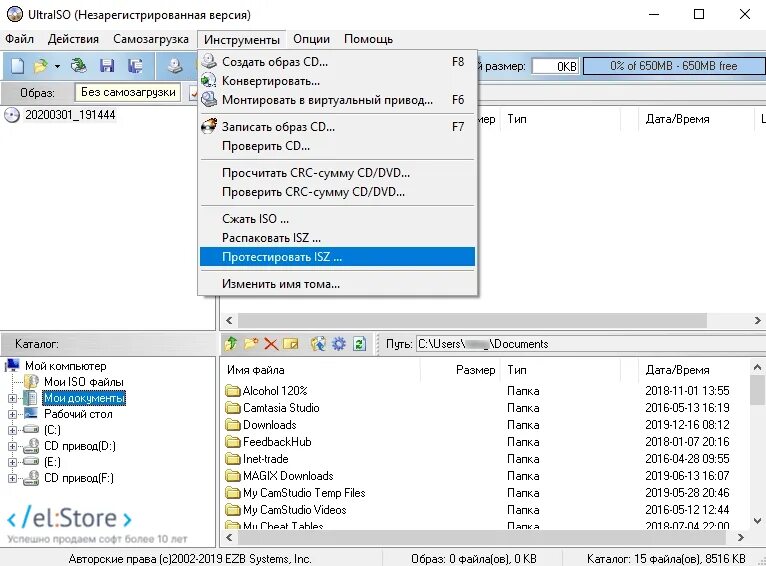Expand the CD привод(F:) node
This screenshot has height=566, width=766.
12,478
